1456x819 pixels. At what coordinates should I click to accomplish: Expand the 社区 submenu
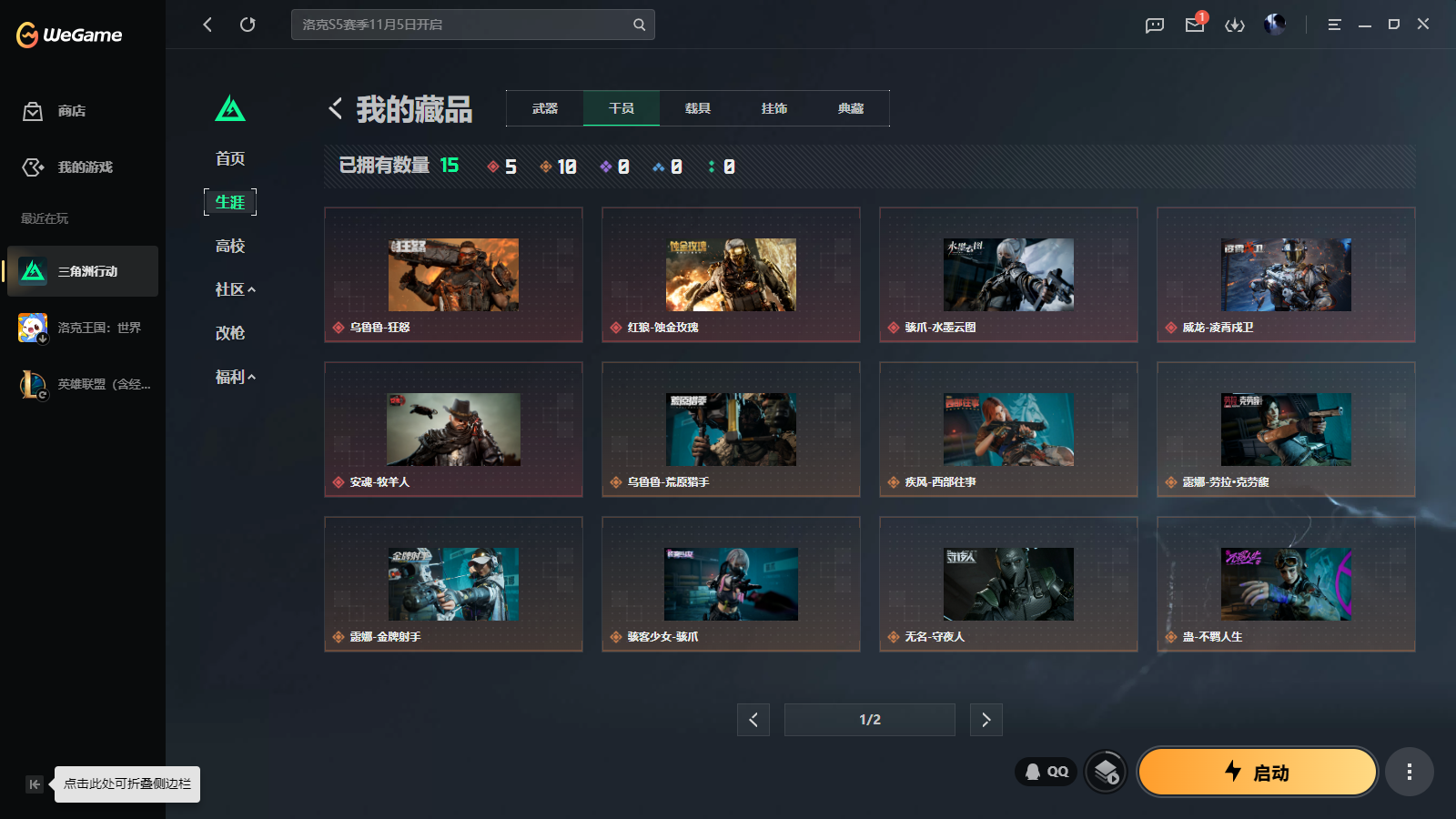[235, 289]
